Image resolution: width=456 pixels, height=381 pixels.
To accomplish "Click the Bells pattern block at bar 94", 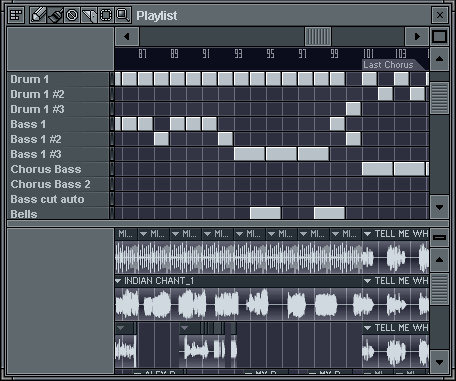I will tap(265, 213).
